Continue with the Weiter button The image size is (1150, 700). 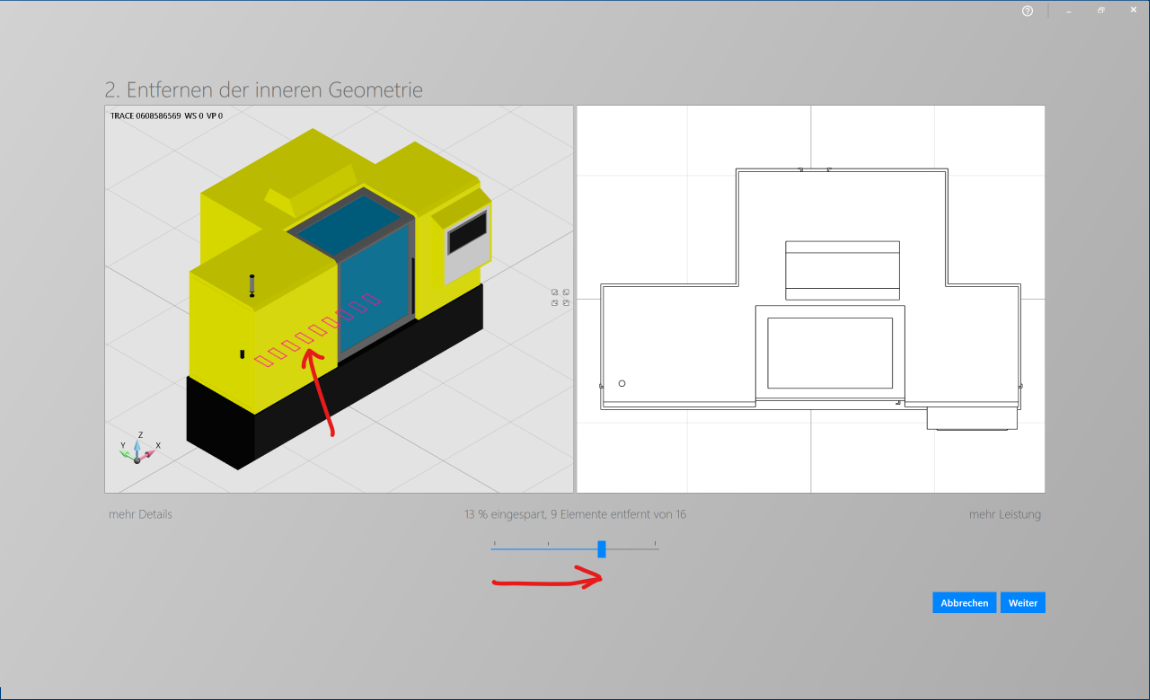click(x=1022, y=602)
